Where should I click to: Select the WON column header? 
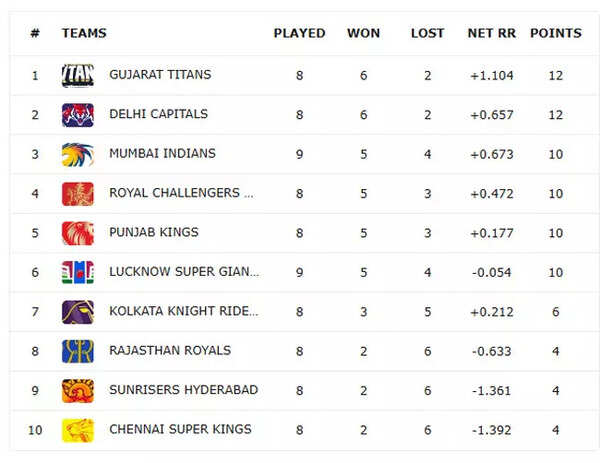pyautogui.click(x=364, y=33)
